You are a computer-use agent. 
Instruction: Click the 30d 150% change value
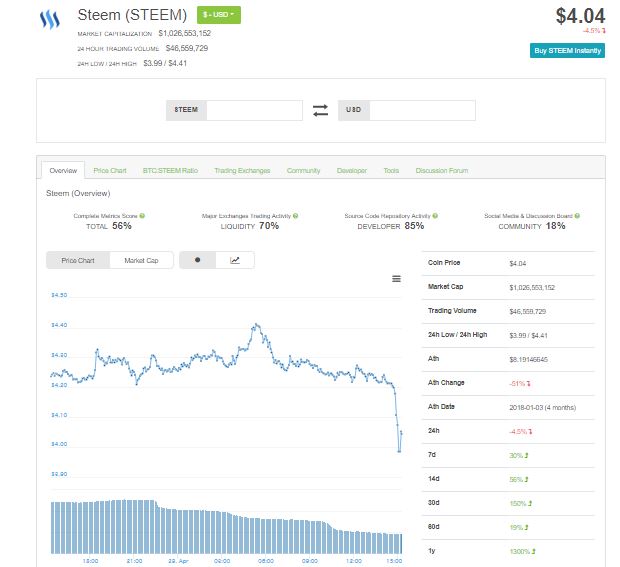point(520,504)
